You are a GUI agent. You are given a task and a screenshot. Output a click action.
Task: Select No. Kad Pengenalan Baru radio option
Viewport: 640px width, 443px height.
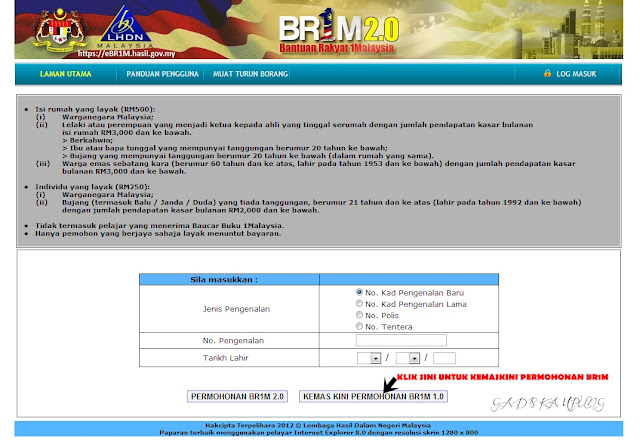pyautogui.click(x=359, y=292)
